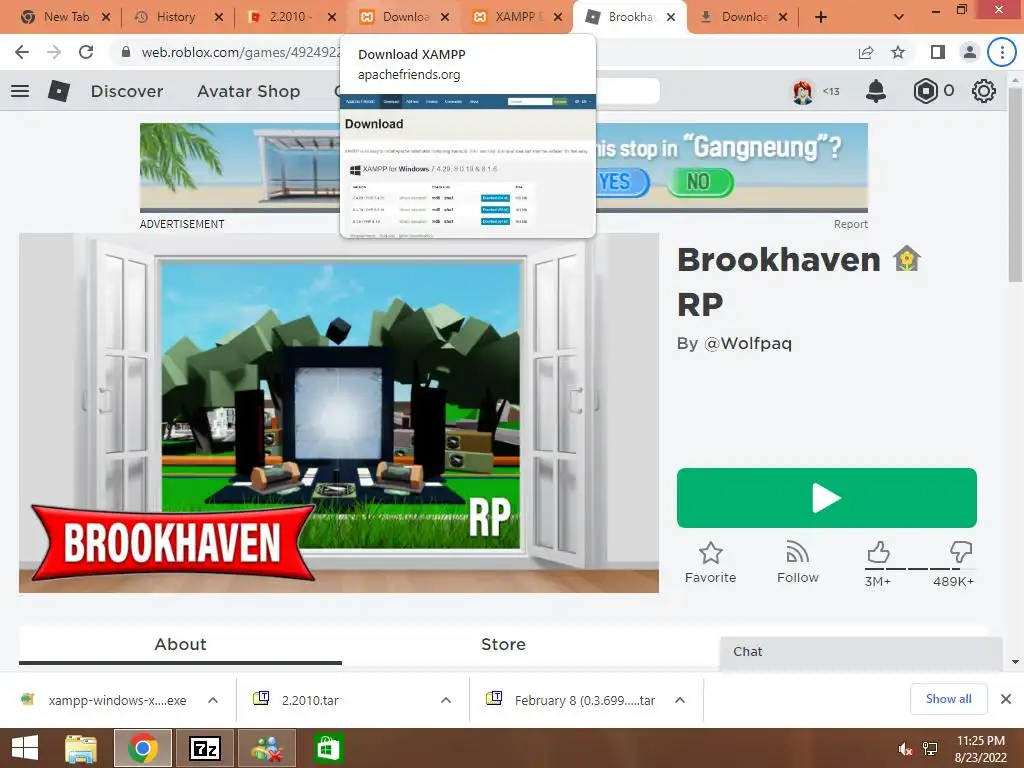Open File Explorer from taskbar

pyautogui.click(x=81, y=748)
